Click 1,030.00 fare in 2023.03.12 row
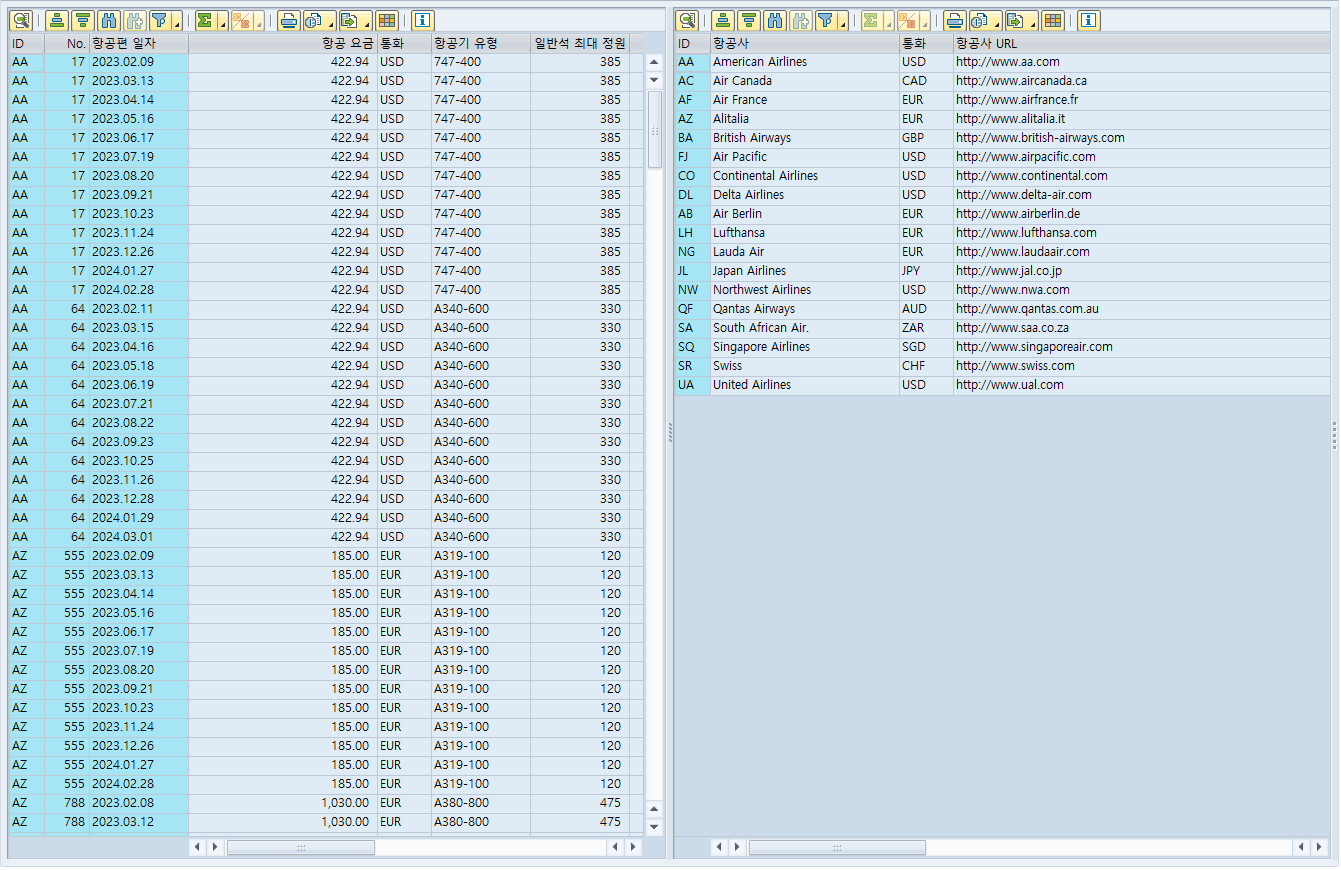Viewport: 1341px width, 870px height. [283, 822]
